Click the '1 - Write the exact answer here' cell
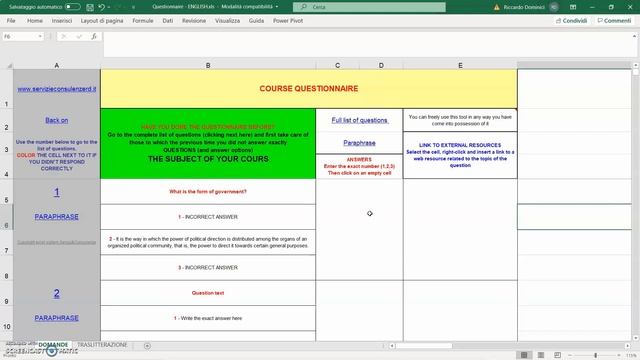640x360 pixels. (208, 318)
